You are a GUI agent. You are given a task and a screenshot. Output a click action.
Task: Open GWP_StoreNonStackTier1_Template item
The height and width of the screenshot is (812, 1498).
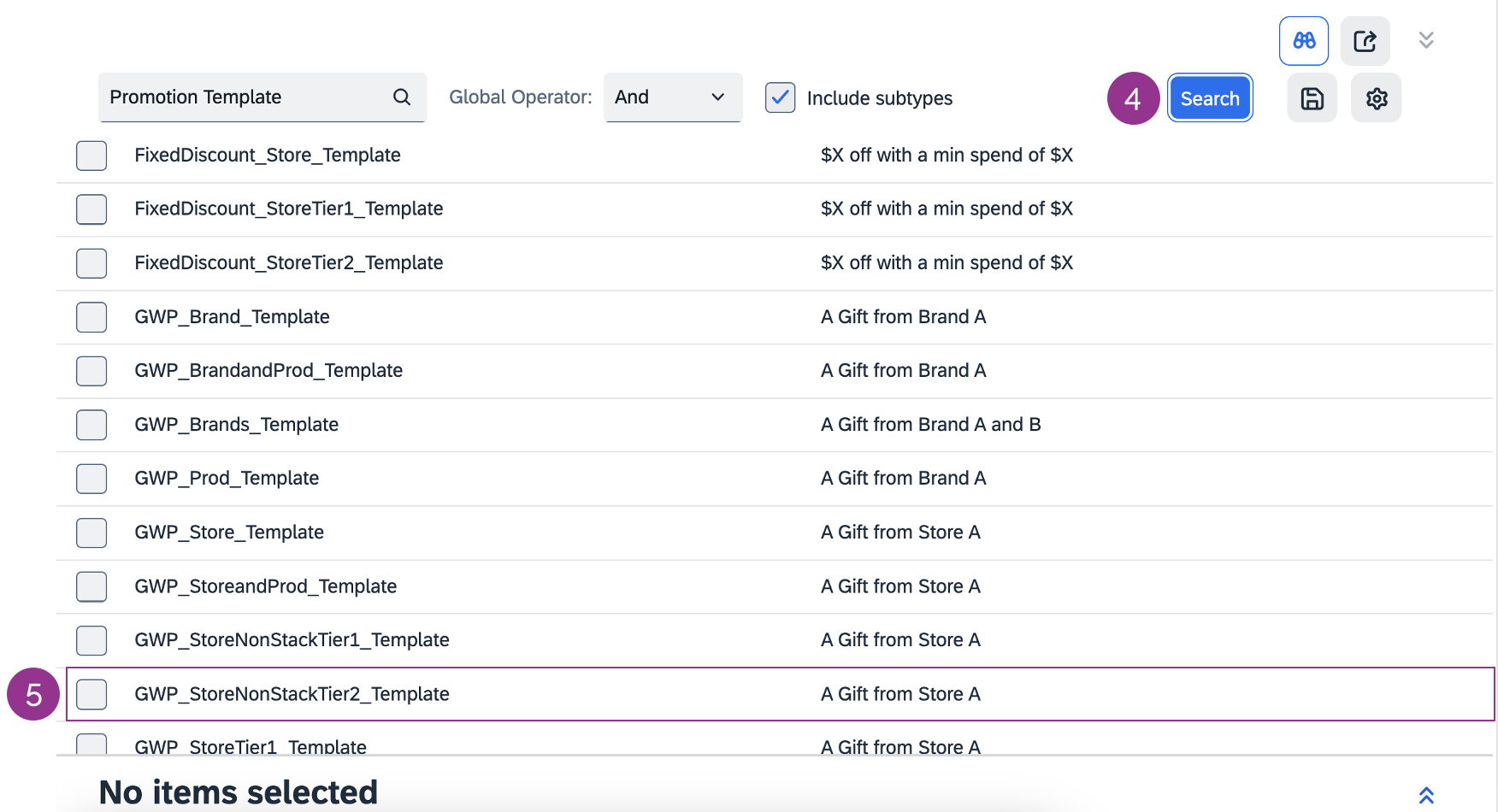[x=292, y=640]
